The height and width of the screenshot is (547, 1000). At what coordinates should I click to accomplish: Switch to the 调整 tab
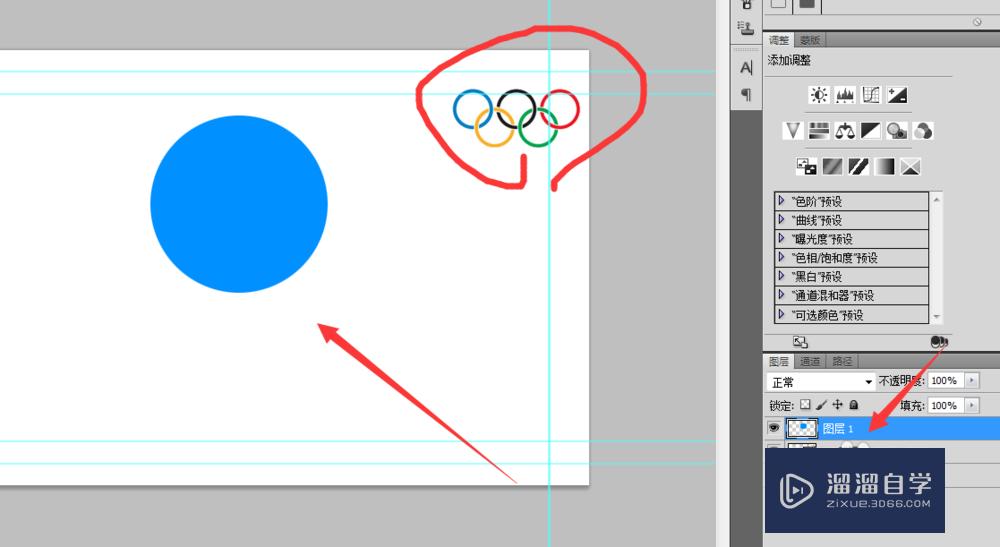pos(779,40)
